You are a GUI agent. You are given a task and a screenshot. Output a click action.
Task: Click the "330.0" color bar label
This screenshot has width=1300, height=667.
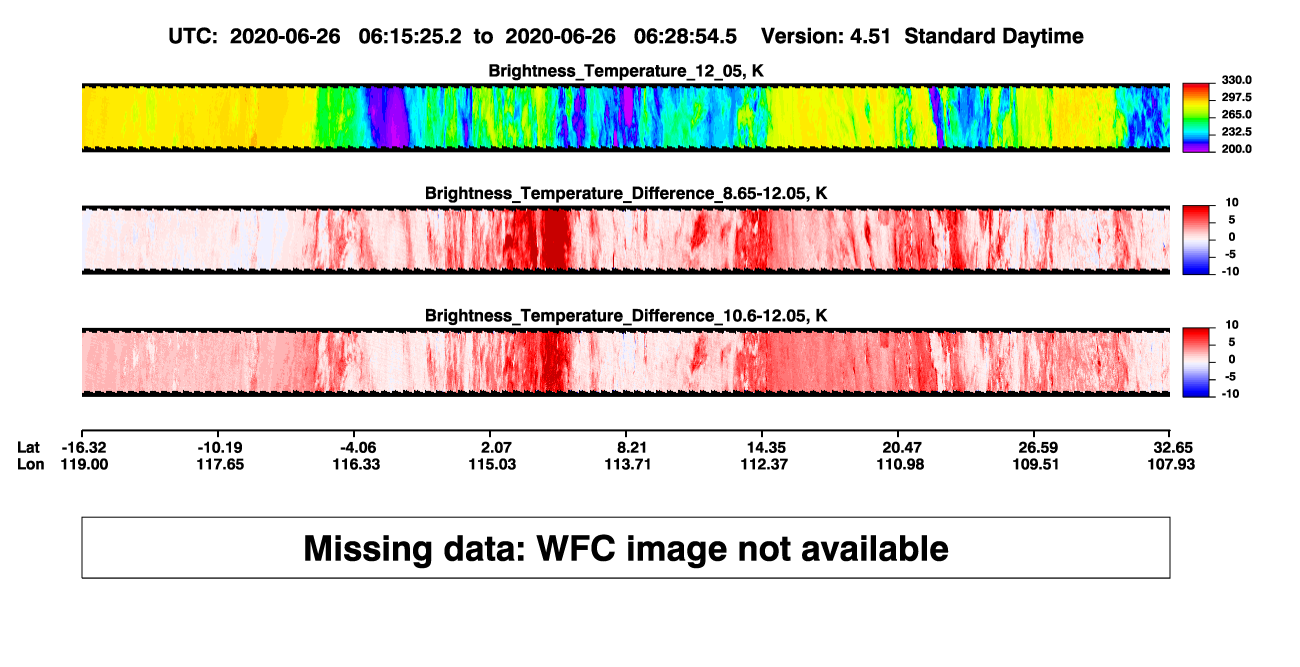click(1238, 80)
